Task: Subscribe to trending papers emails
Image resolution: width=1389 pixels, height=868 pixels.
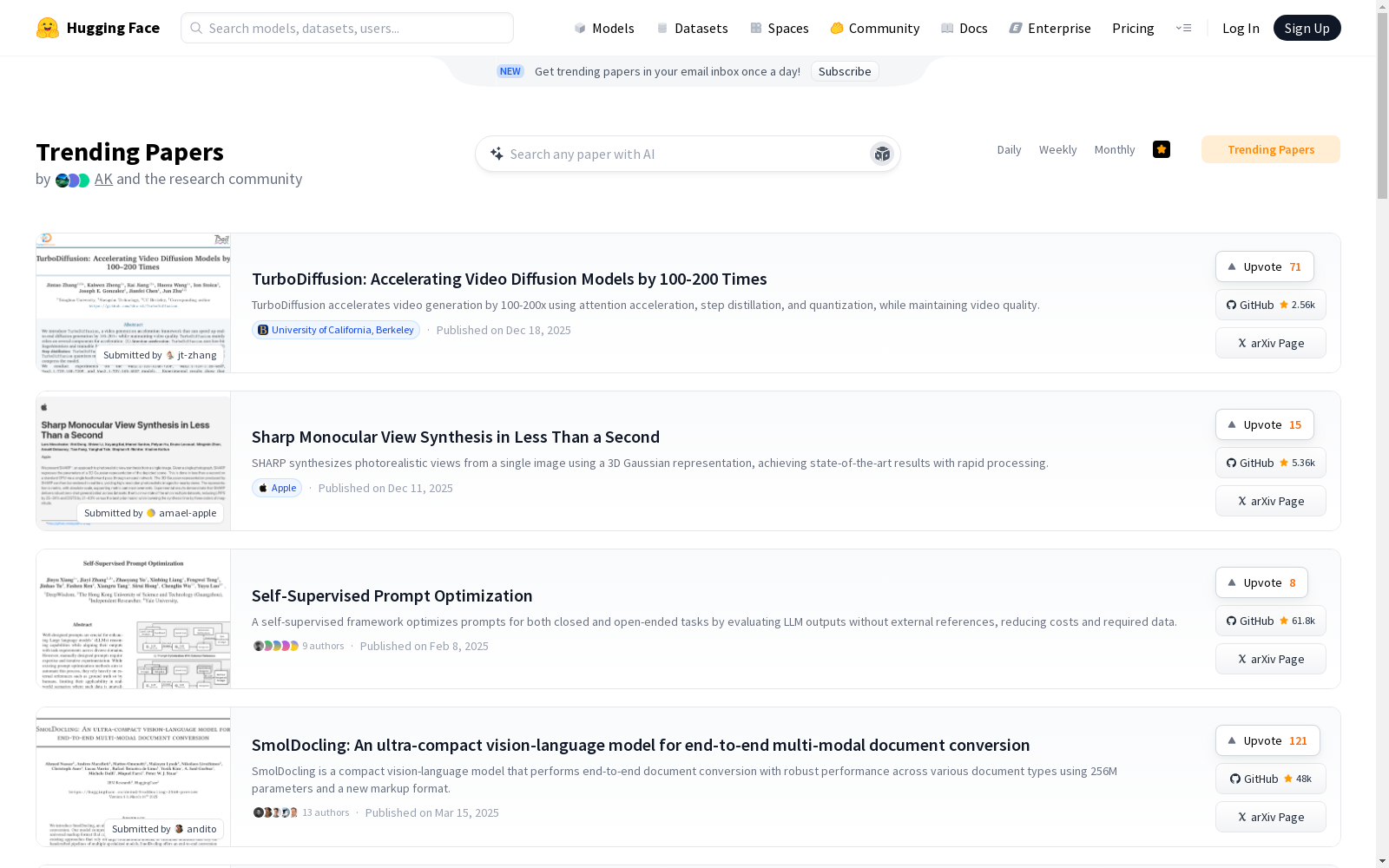Action: point(845,71)
